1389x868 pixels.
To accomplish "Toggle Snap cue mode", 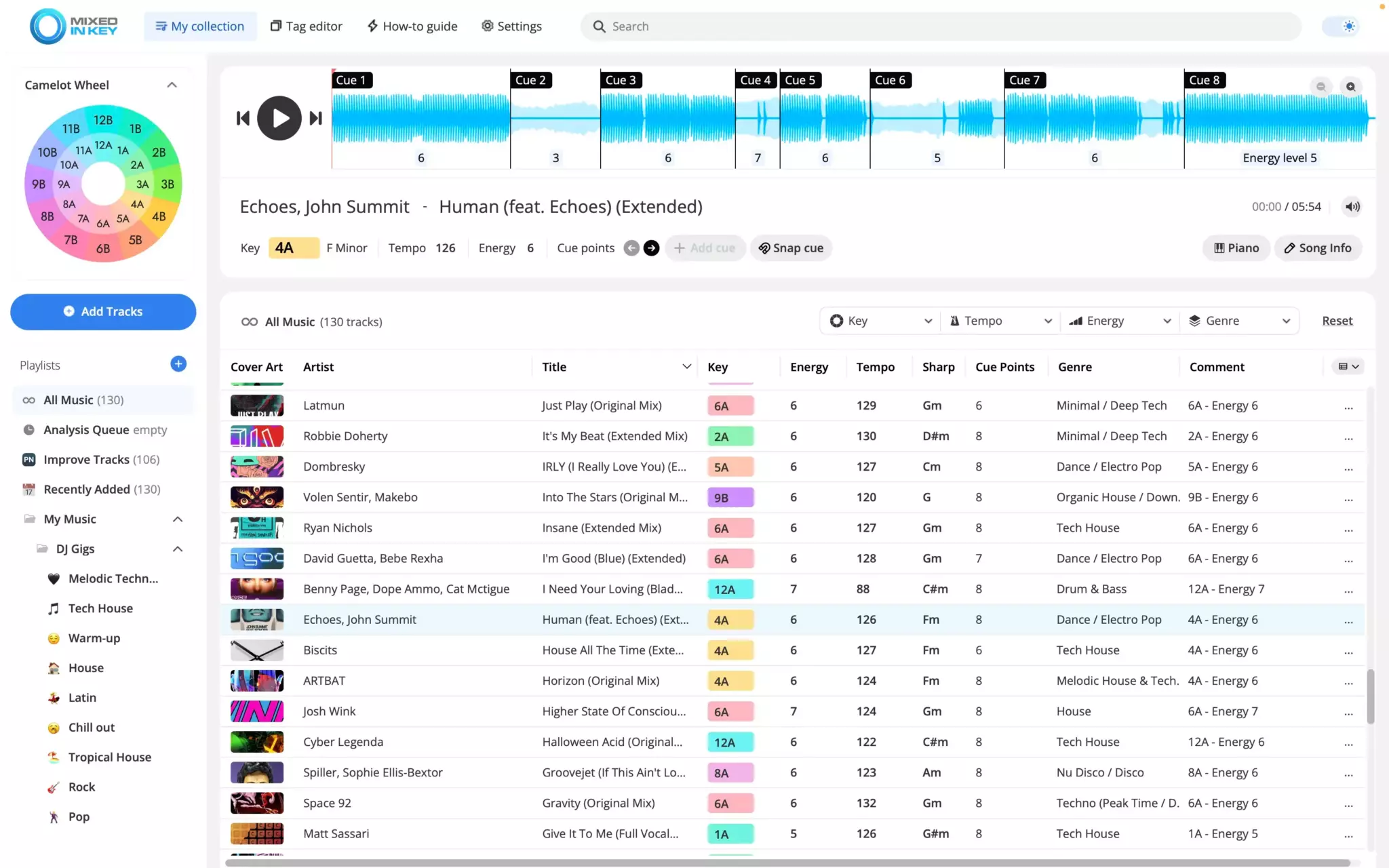I will [x=791, y=248].
